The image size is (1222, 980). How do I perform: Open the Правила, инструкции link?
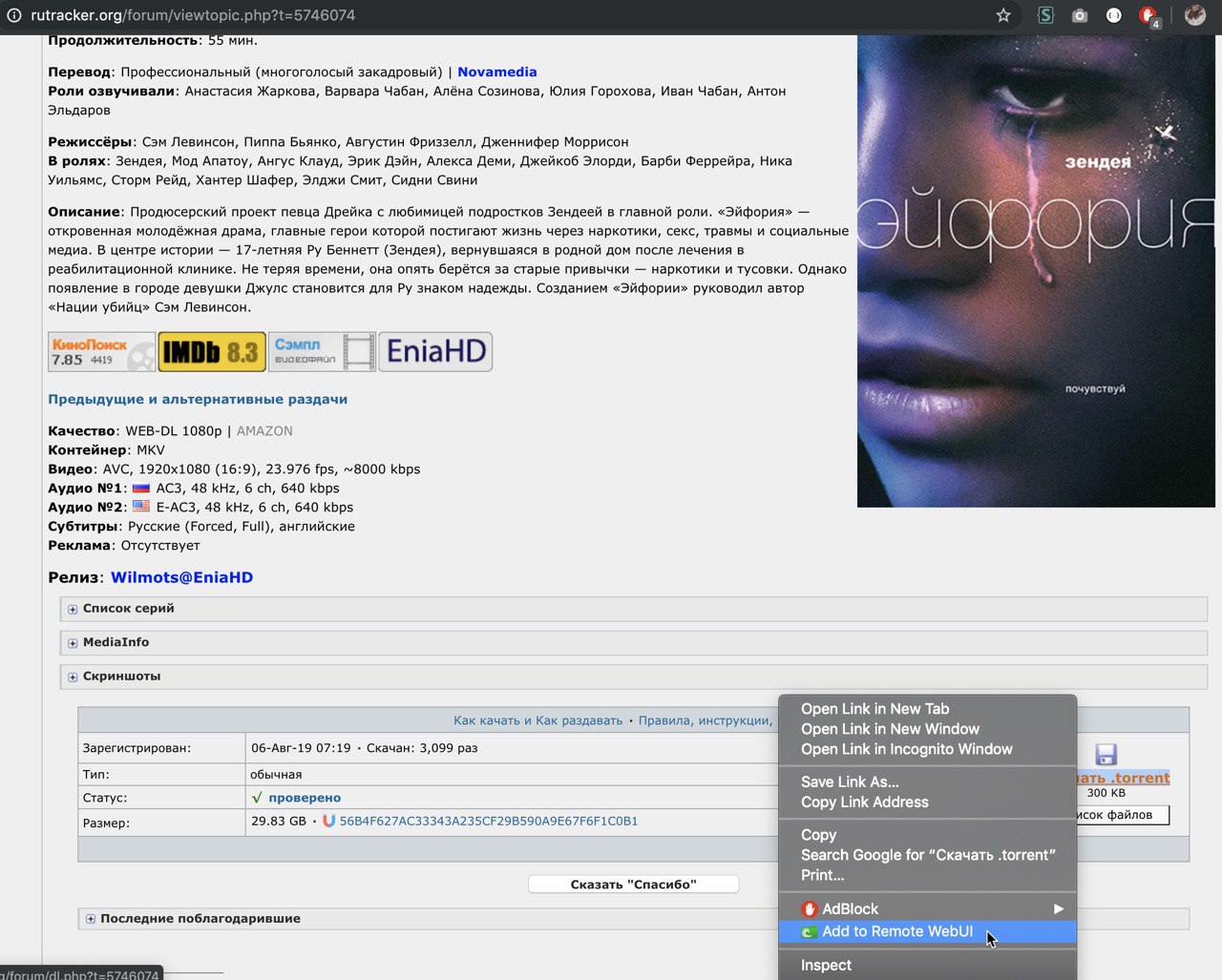pyautogui.click(x=706, y=720)
